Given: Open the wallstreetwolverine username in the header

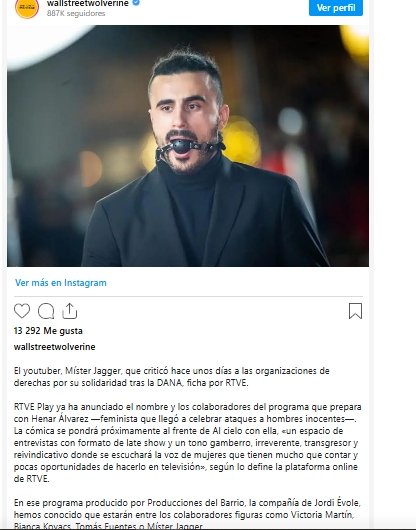Looking at the screenshot, I should point(88,3).
